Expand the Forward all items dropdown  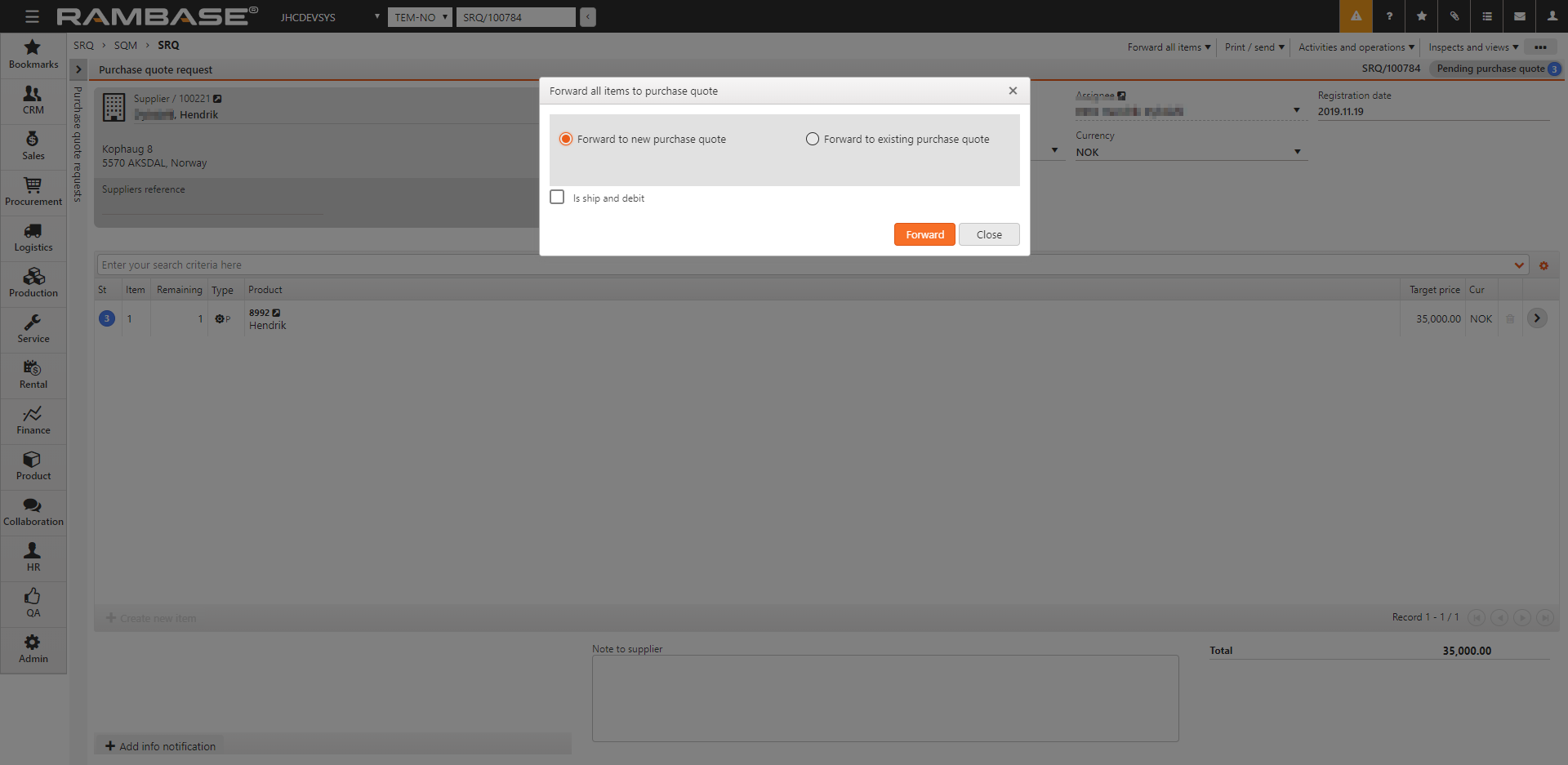[1169, 47]
